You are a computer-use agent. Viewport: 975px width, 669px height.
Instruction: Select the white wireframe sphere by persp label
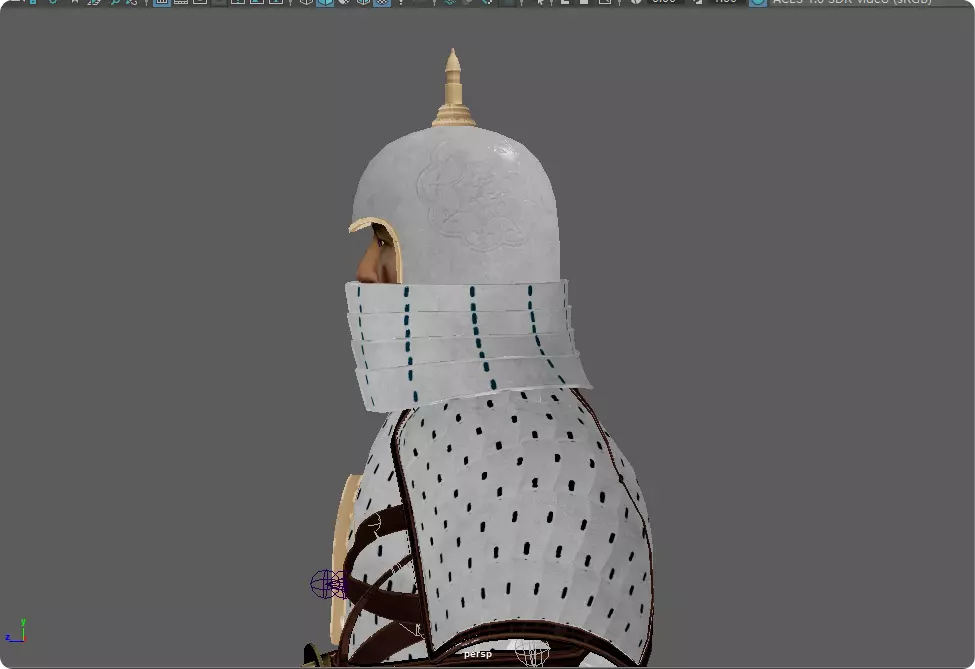pos(533,653)
